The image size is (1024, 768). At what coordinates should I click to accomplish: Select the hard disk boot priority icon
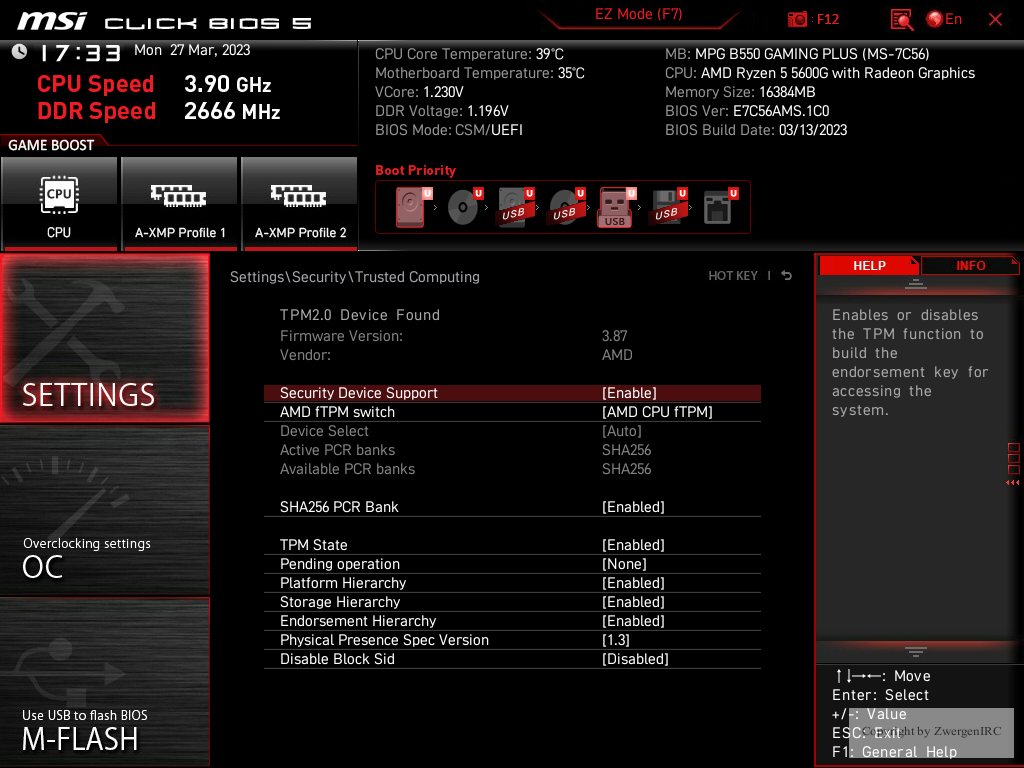(x=411, y=207)
